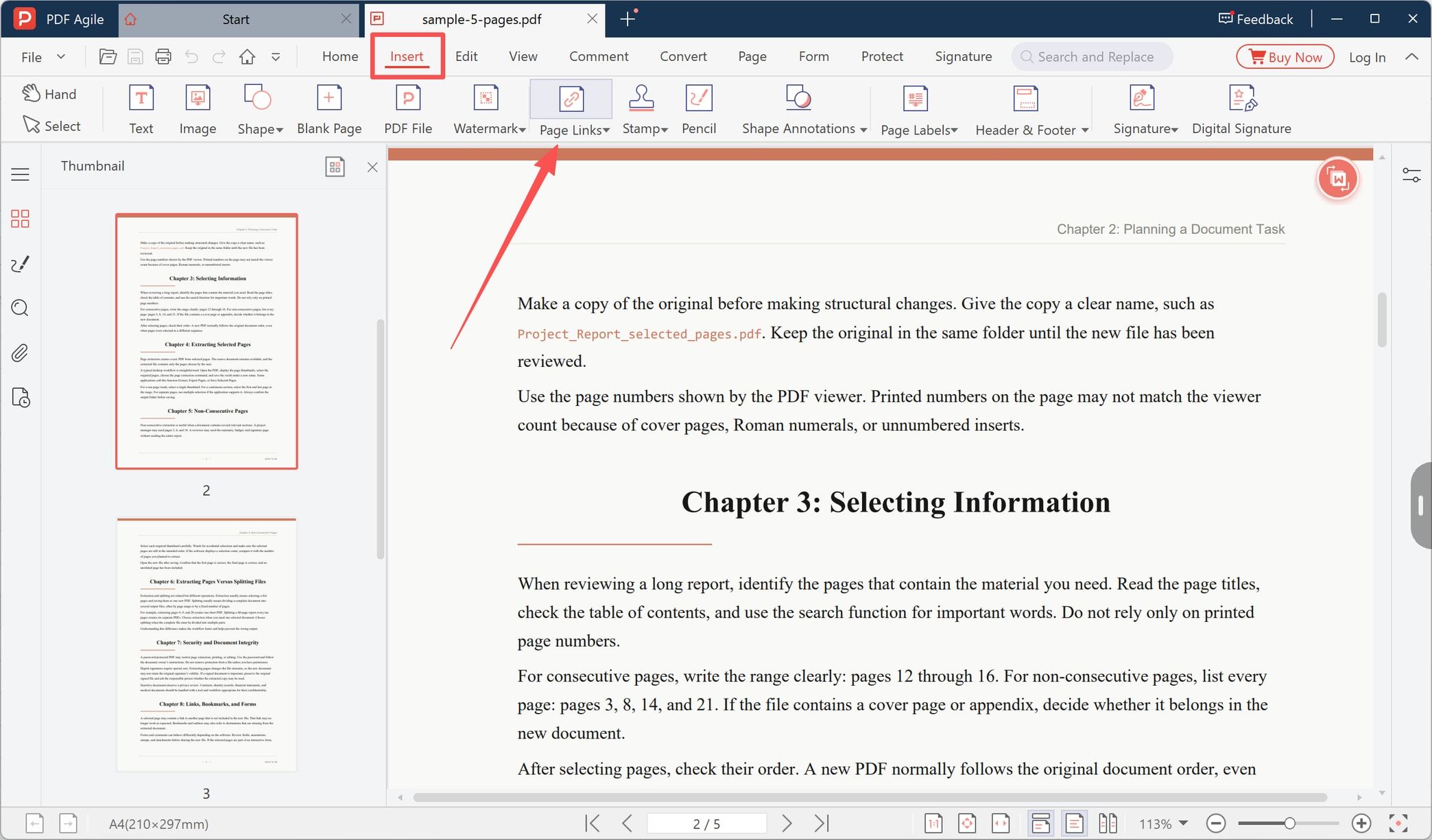Viewport: 1432px width, 840px height.
Task: Select the Hand tool
Action: (49, 94)
